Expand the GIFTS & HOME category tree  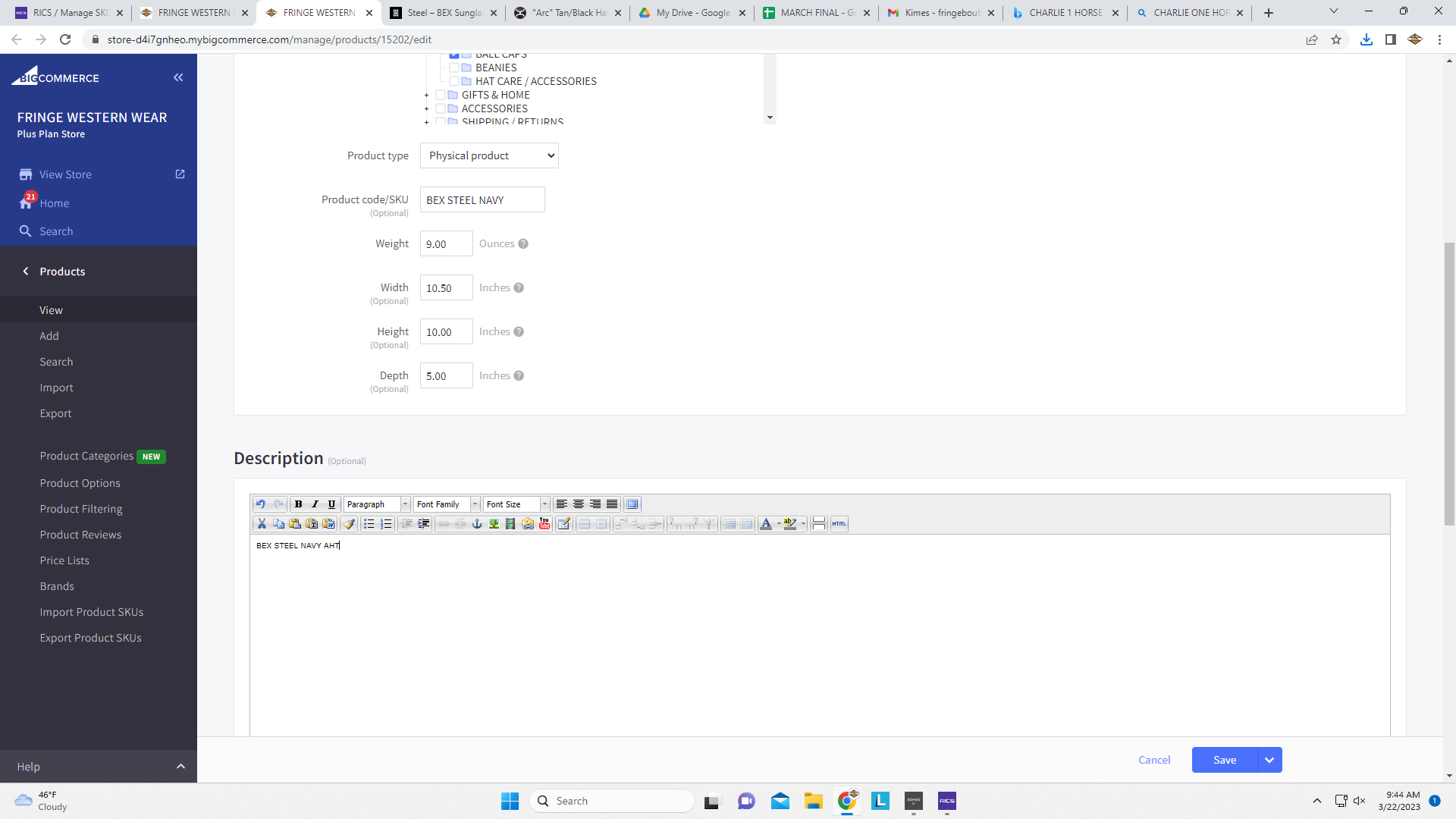tap(427, 96)
